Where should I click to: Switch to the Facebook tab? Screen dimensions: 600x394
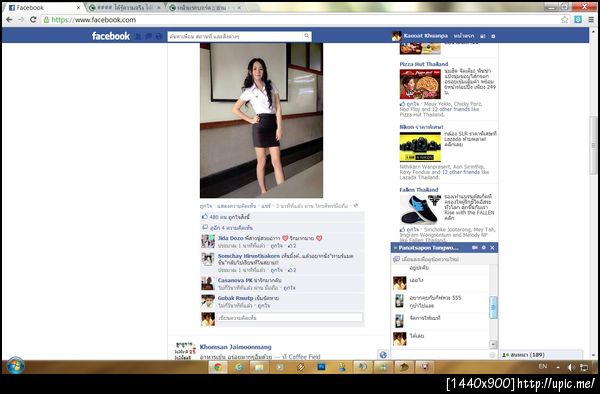tap(42, 8)
